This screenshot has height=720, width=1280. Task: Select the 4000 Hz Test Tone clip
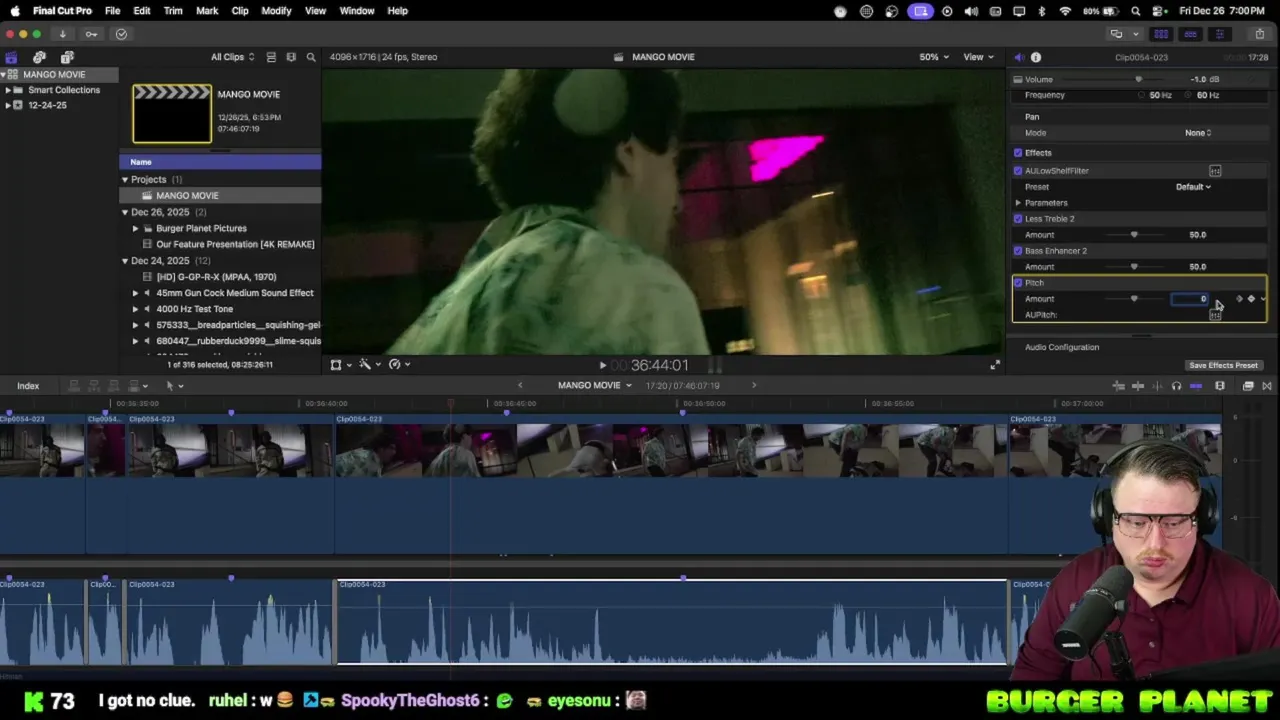[x=195, y=309]
